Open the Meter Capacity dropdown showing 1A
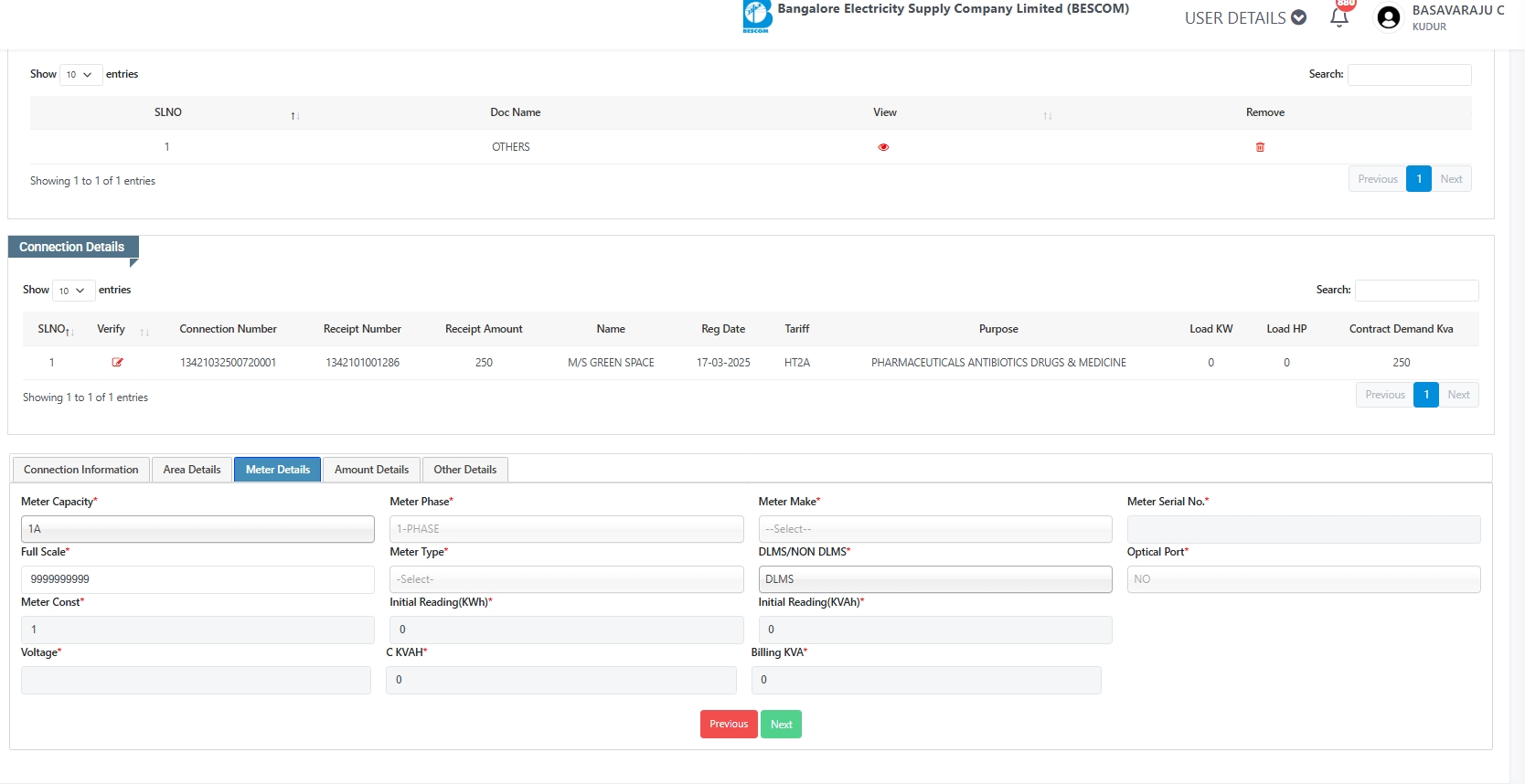 click(197, 529)
